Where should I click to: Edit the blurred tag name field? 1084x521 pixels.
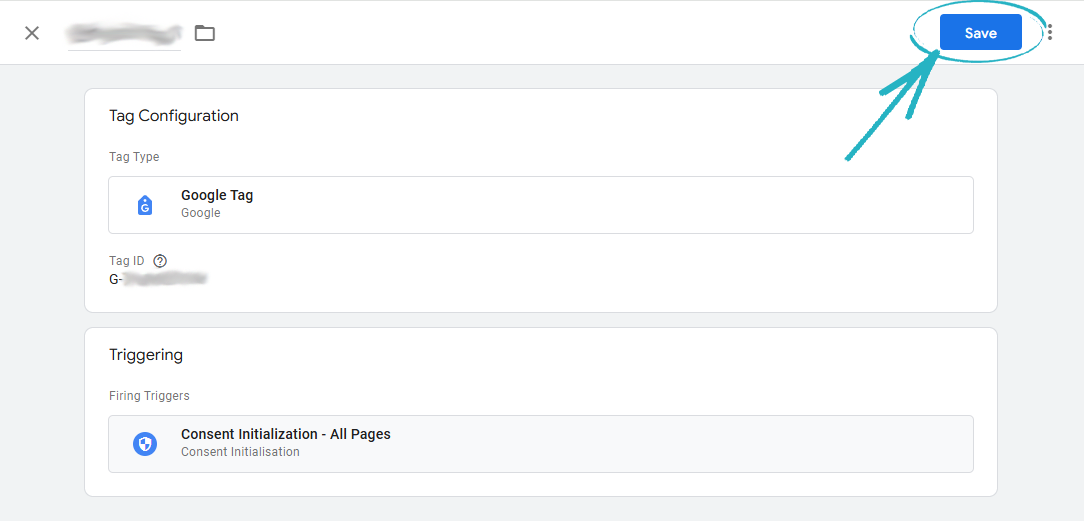[124, 33]
